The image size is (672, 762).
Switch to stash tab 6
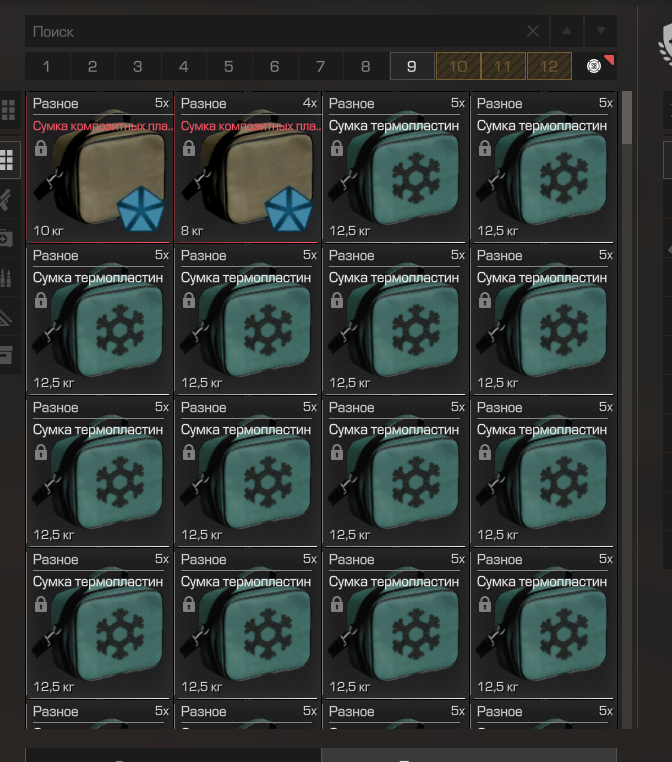point(275,66)
